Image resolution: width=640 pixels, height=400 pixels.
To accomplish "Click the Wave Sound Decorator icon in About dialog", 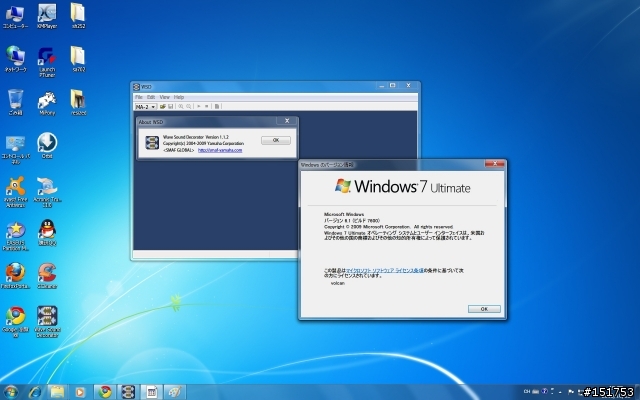I will pyautogui.click(x=152, y=143).
